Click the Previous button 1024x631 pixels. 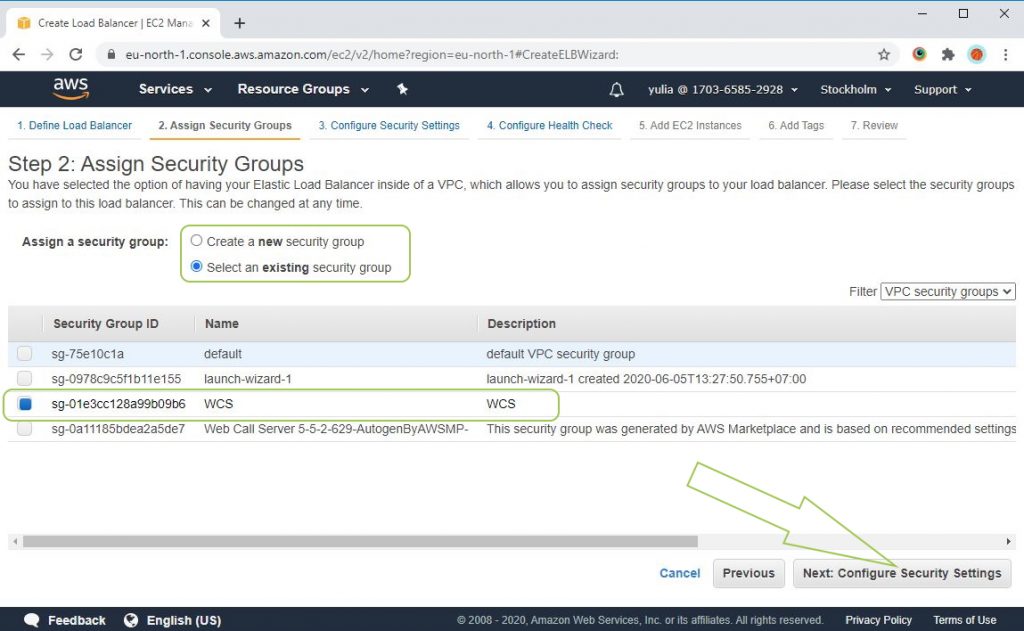click(x=748, y=573)
